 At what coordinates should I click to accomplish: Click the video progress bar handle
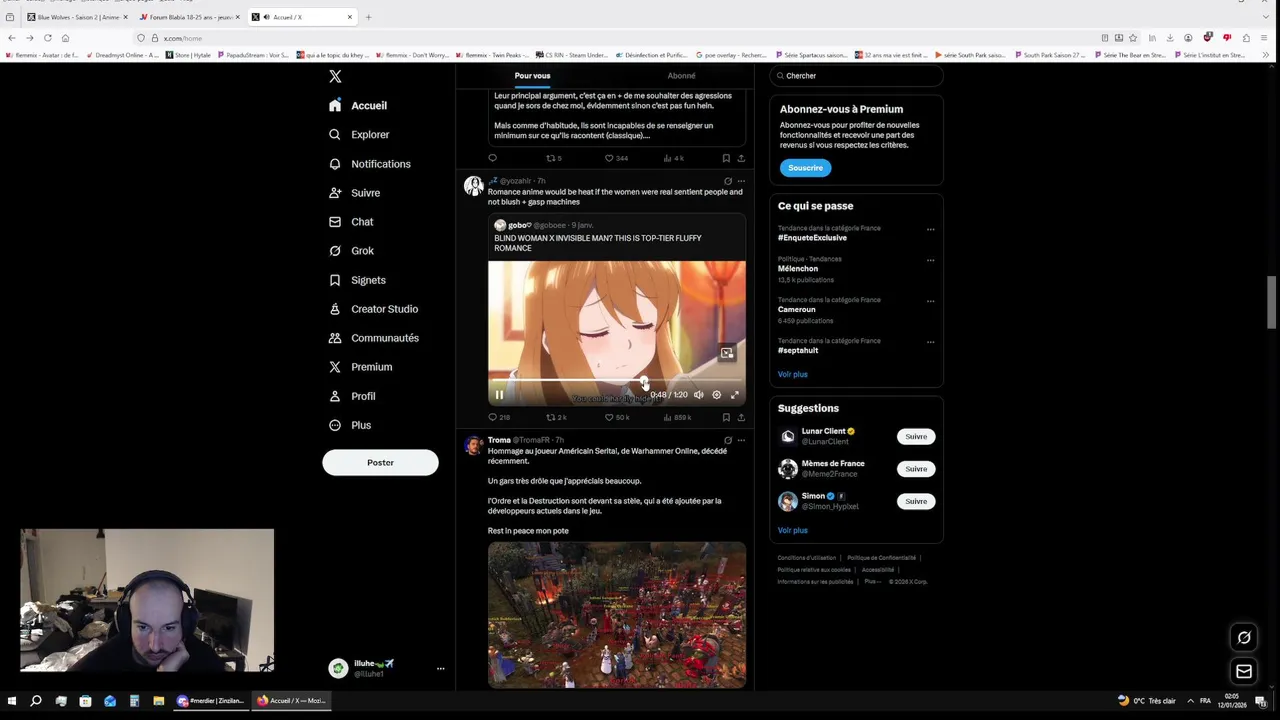pyautogui.click(x=644, y=382)
